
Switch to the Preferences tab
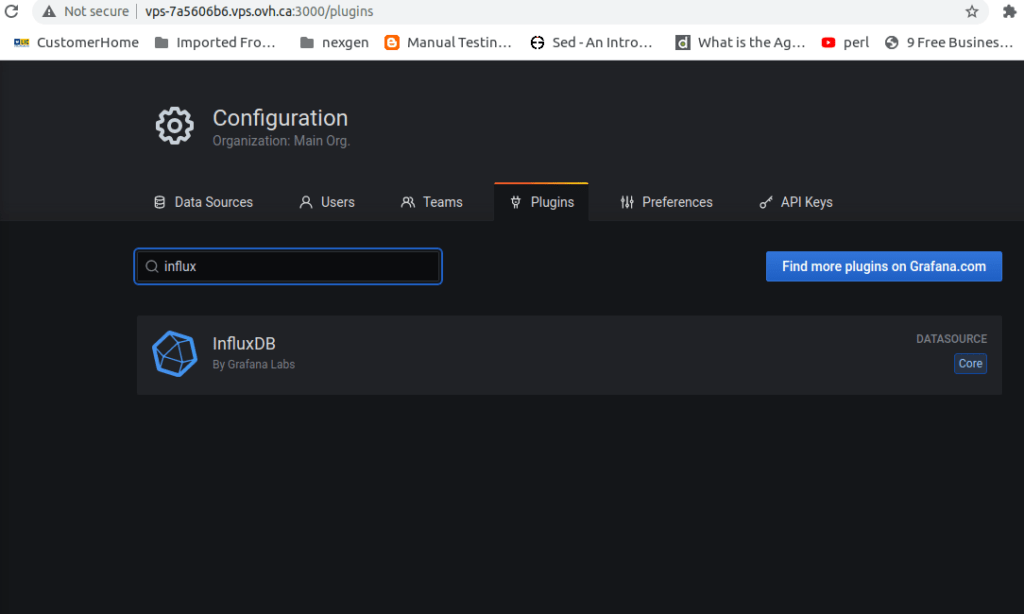666,202
